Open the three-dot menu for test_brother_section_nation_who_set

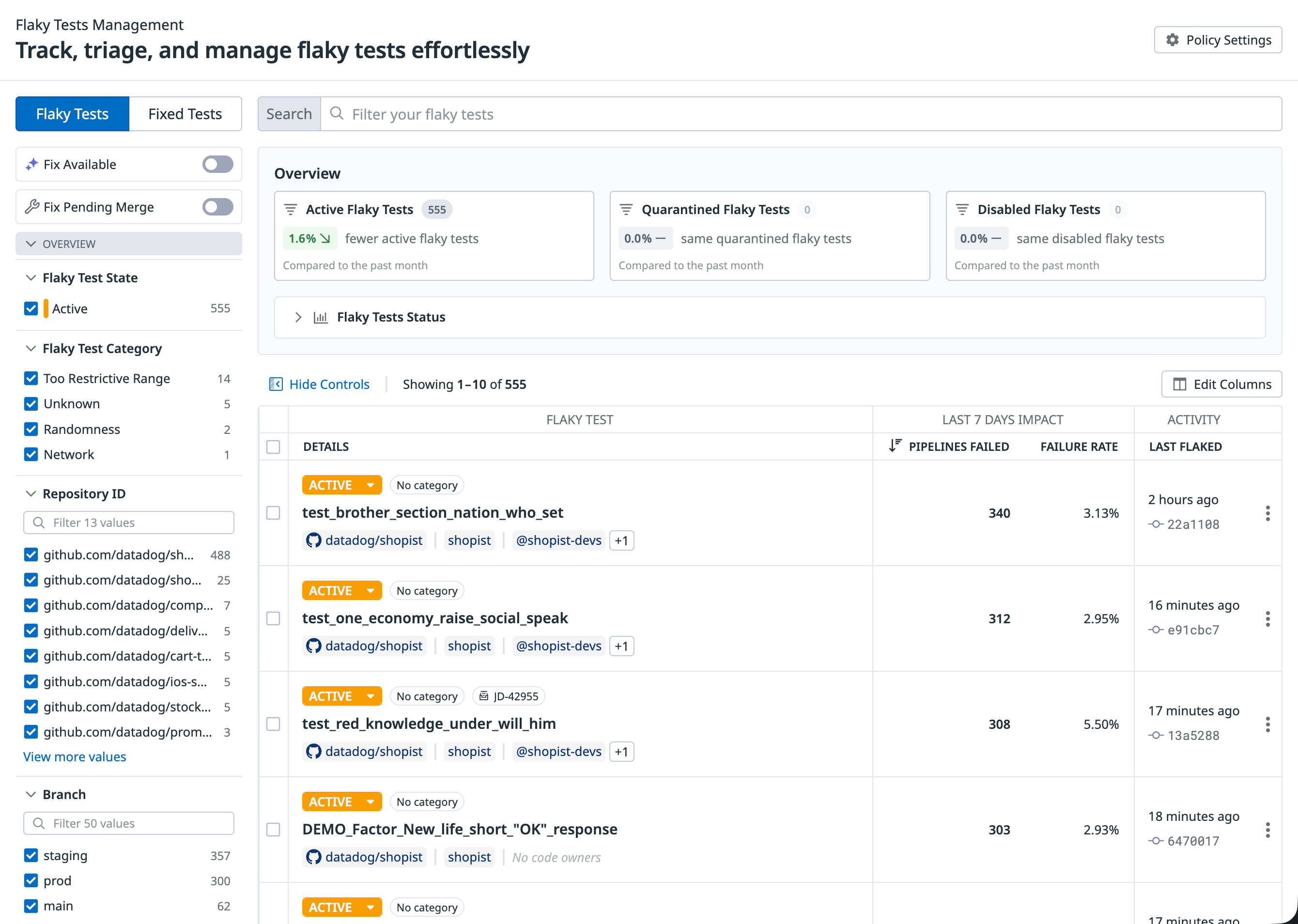click(x=1267, y=513)
